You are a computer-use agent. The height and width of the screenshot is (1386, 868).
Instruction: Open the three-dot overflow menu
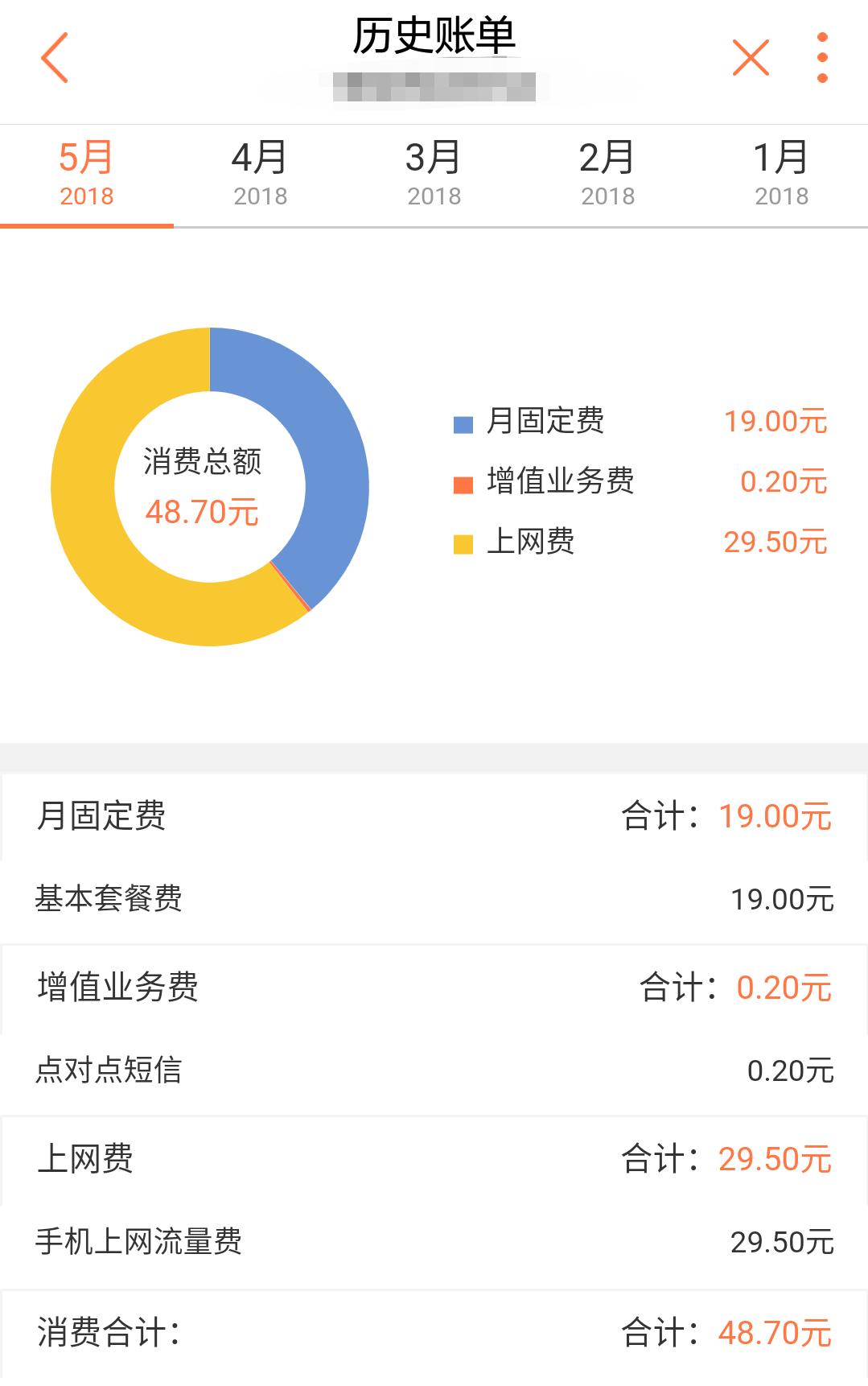[x=821, y=57]
